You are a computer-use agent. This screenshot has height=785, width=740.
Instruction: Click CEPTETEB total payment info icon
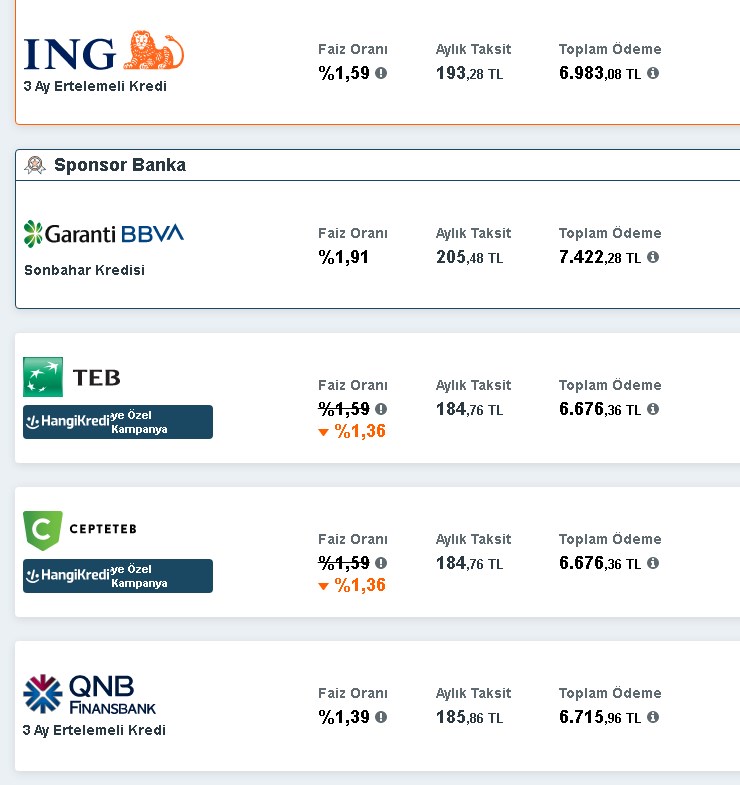(x=653, y=563)
